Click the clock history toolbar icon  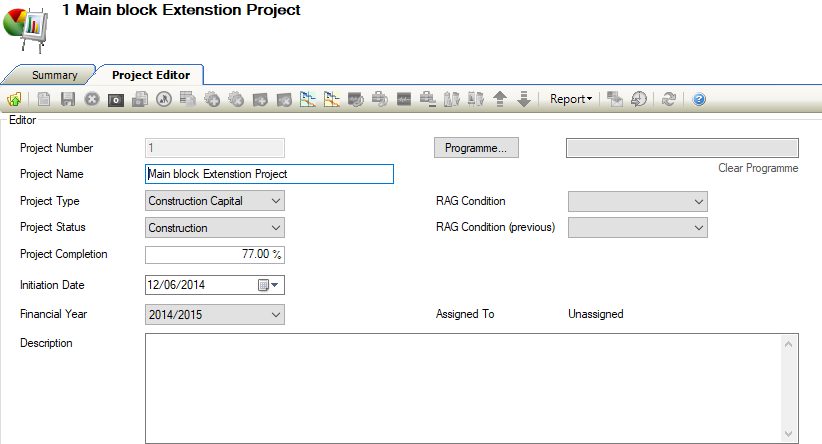tap(639, 99)
